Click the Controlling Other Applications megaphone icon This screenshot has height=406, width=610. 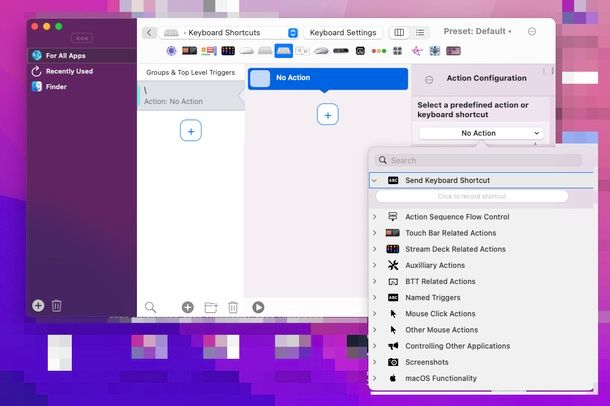tap(393, 346)
